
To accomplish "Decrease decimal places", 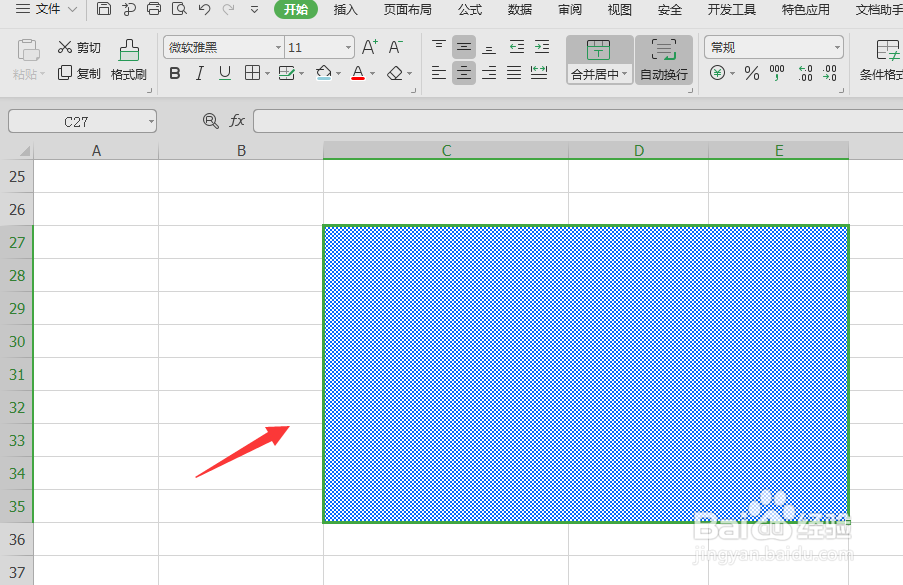I will [830, 73].
